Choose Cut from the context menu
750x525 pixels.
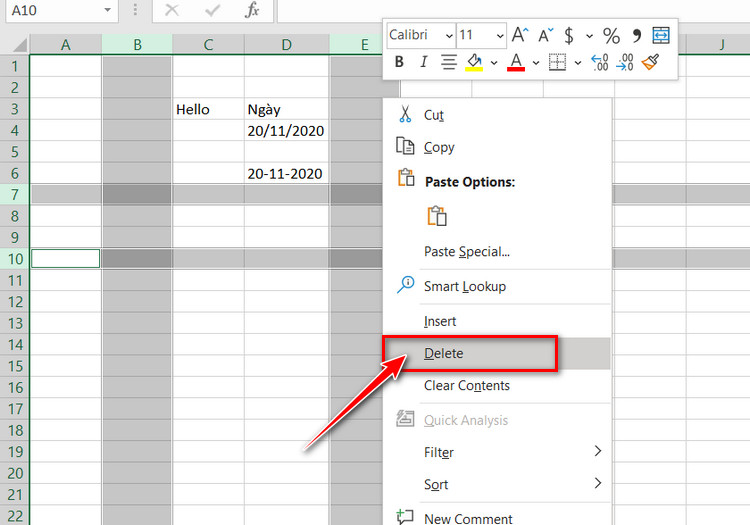pos(497,115)
